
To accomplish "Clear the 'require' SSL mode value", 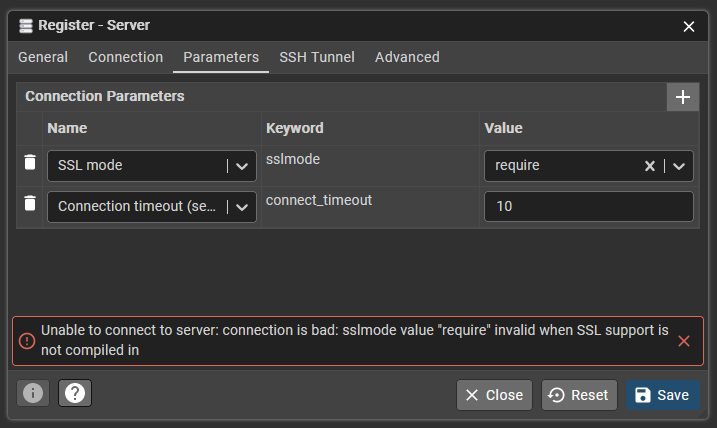I will 649,166.
